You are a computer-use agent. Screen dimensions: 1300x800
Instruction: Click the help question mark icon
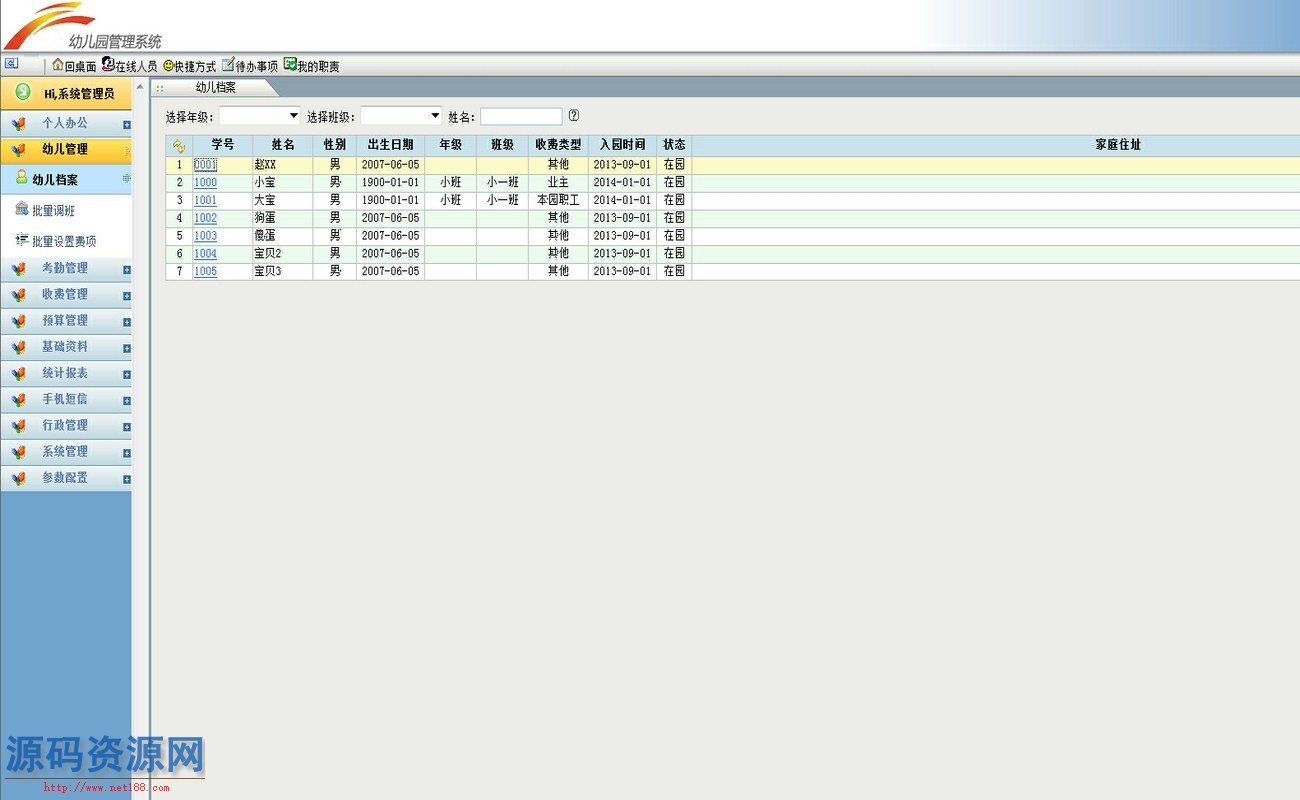click(x=574, y=116)
